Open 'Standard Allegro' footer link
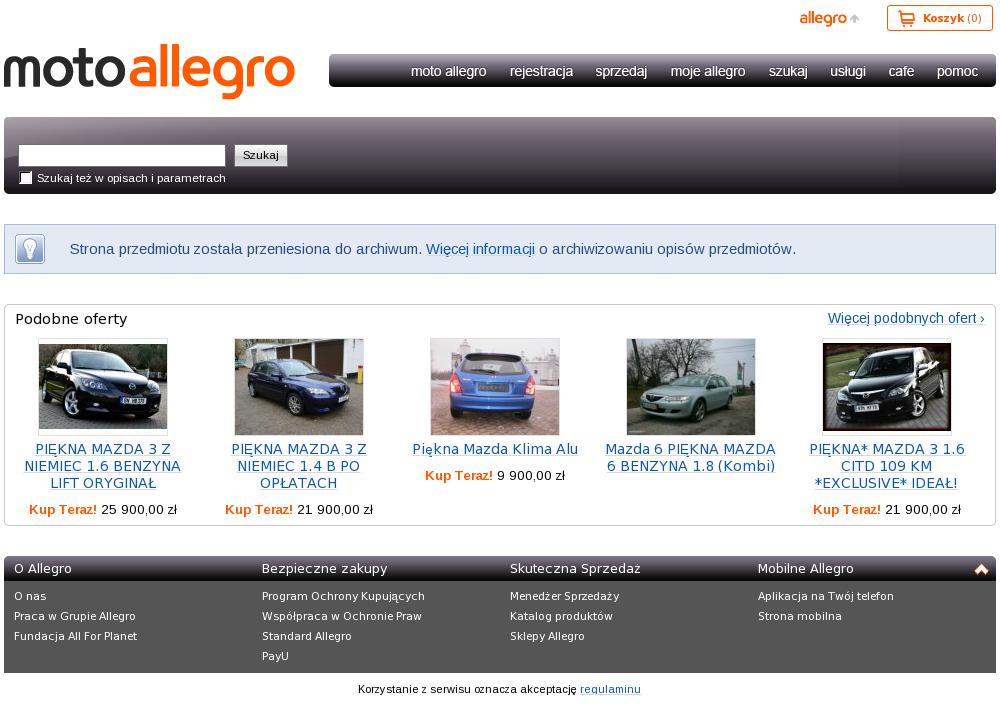Image resolution: width=1000 pixels, height=709 pixels. pyautogui.click(x=306, y=636)
